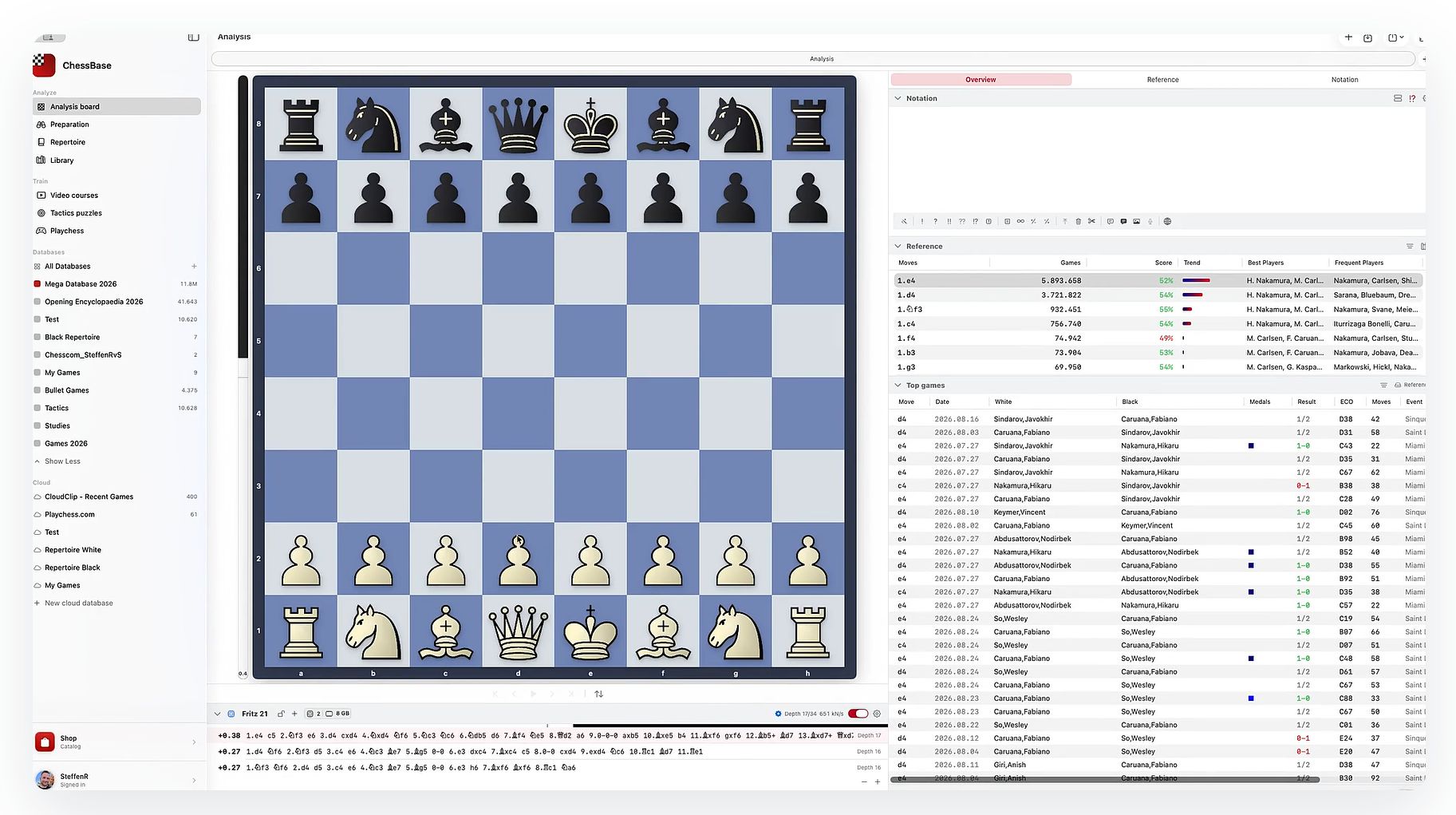
Task: Open the layout dropdown at top right
Action: pos(1396,38)
